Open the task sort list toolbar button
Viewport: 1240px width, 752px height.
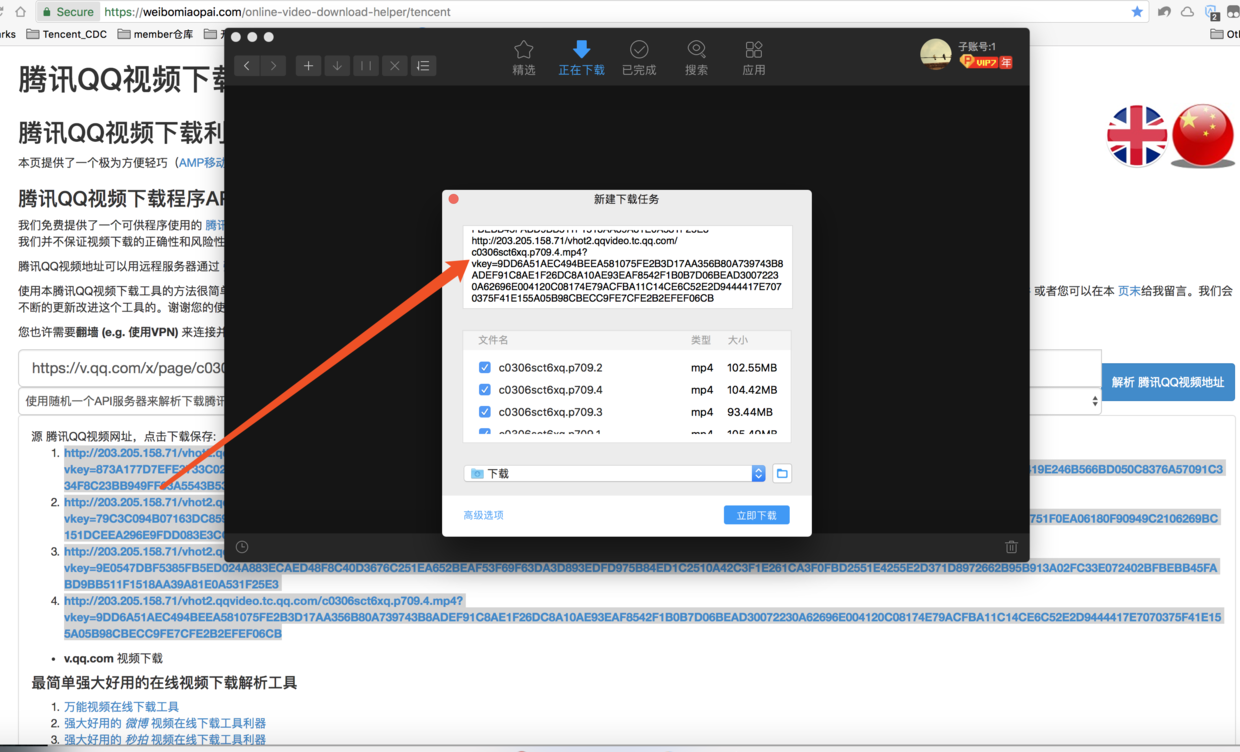click(x=423, y=66)
